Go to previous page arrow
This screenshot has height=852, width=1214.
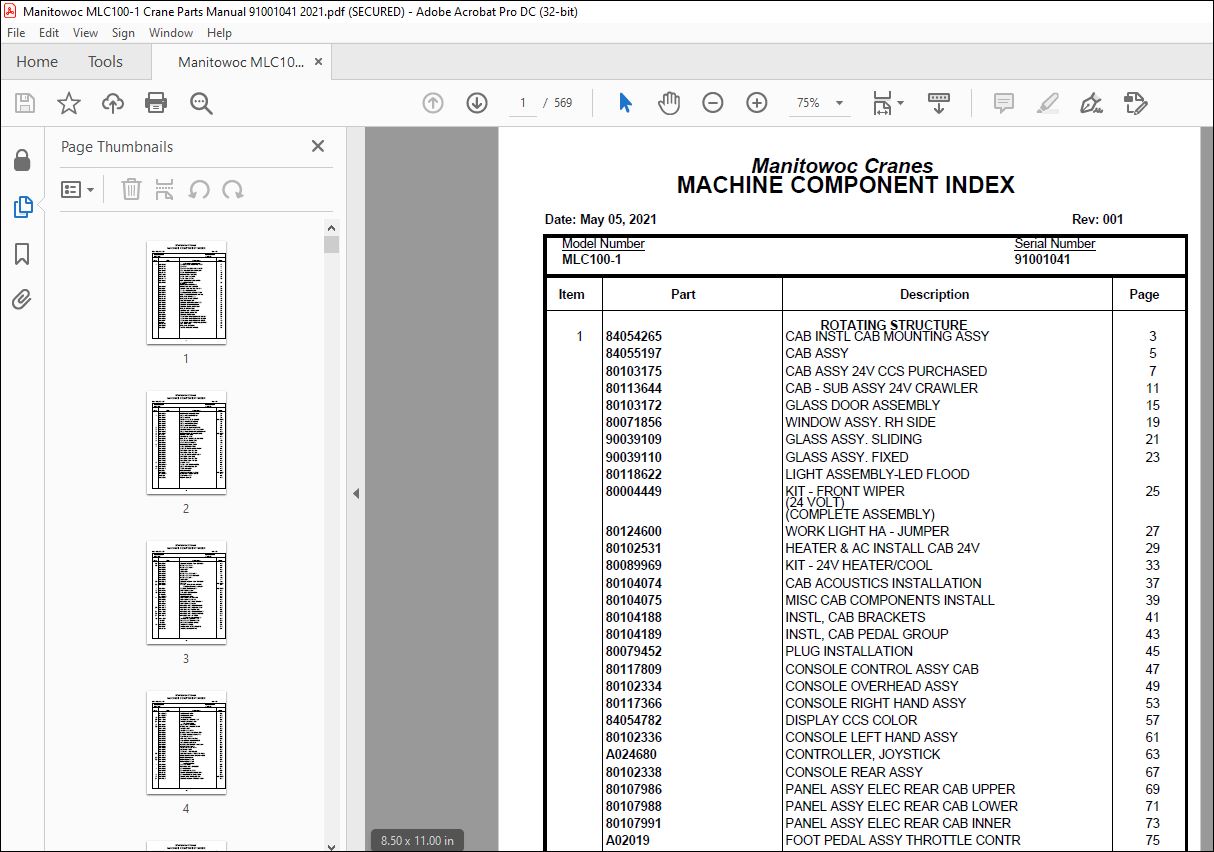[x=433, y=103]
